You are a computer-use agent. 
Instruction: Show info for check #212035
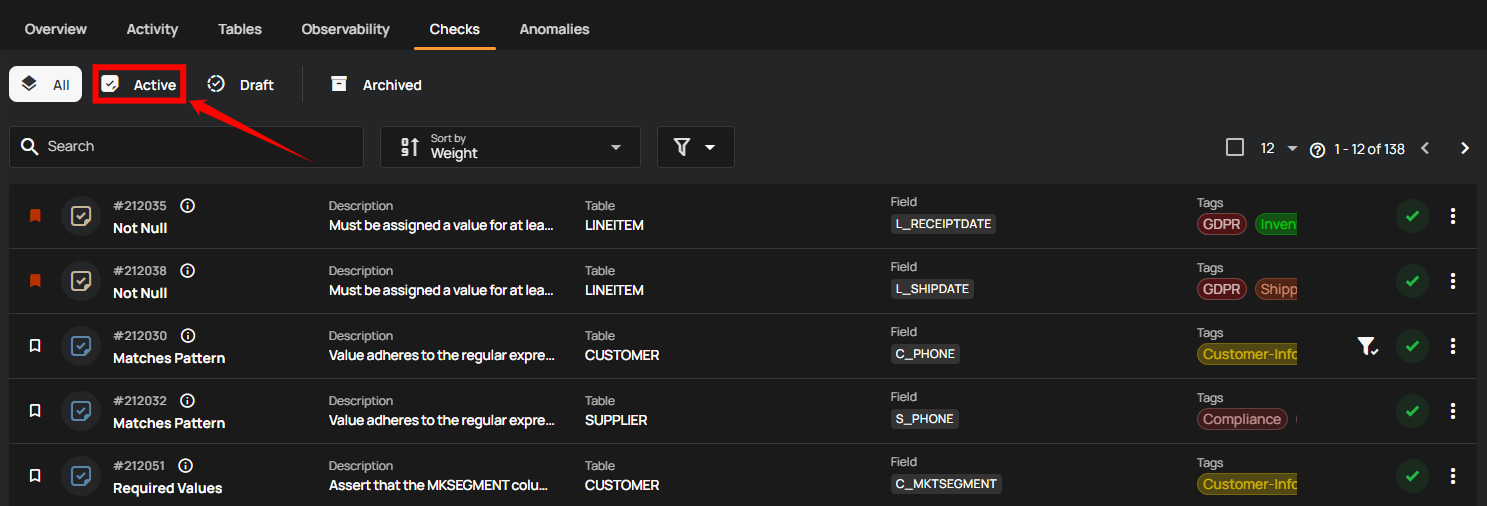(187, 206)
